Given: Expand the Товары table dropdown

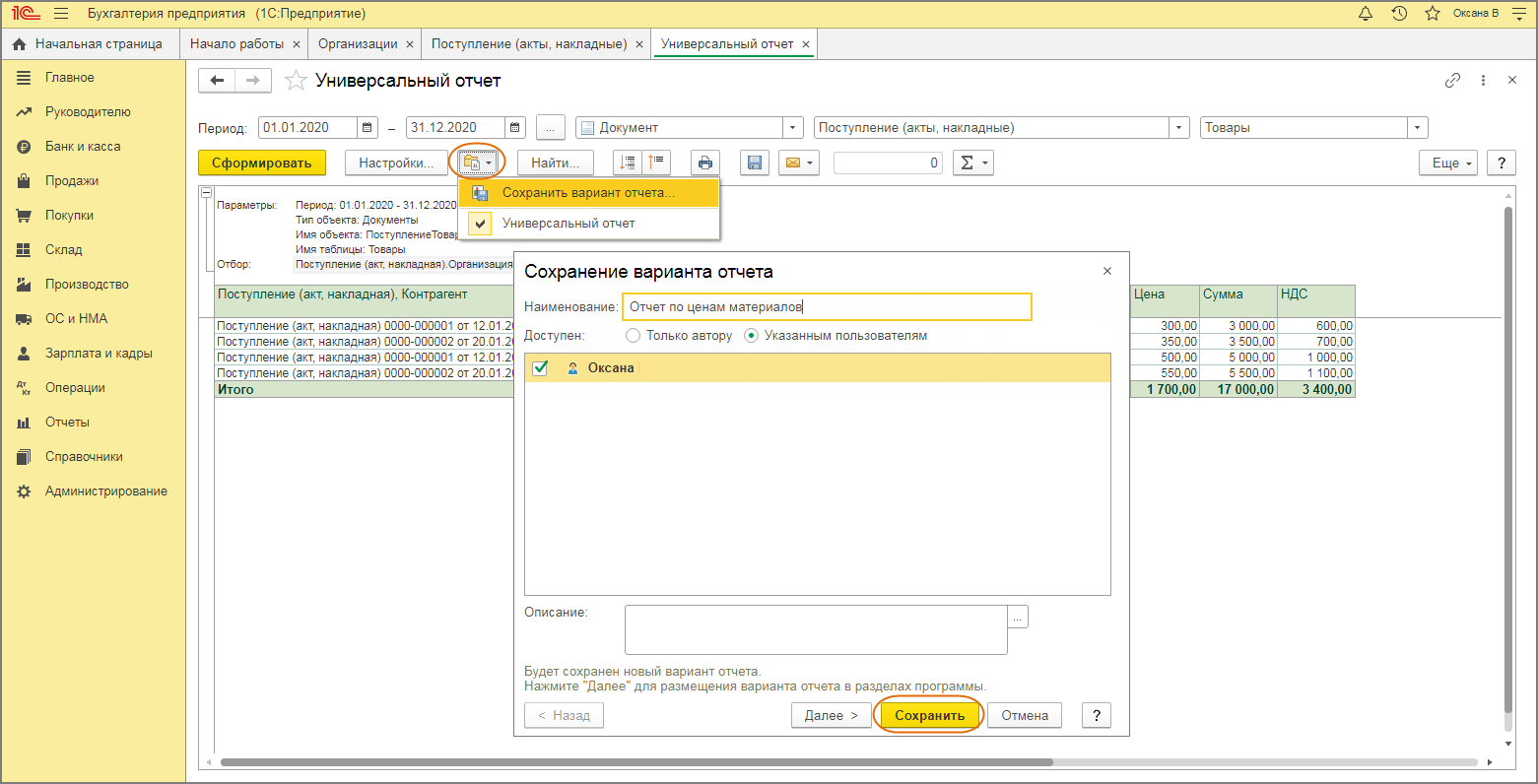Looking at the screenshot, I should (1417, 128).
